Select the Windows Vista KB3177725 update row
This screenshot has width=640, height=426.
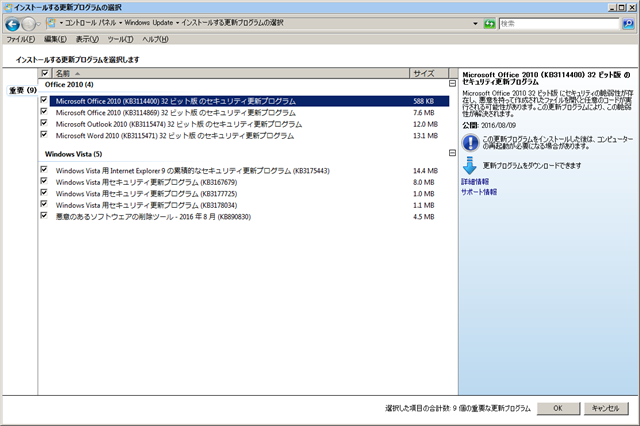(x=249, y=193)
